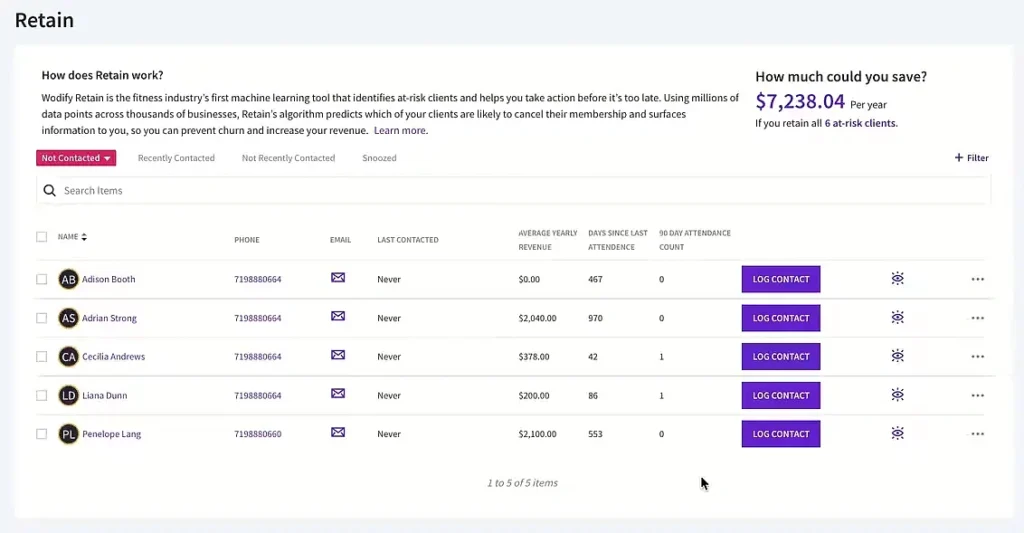
Task: Open Penelope Lang's profile name
Action: 112,434
